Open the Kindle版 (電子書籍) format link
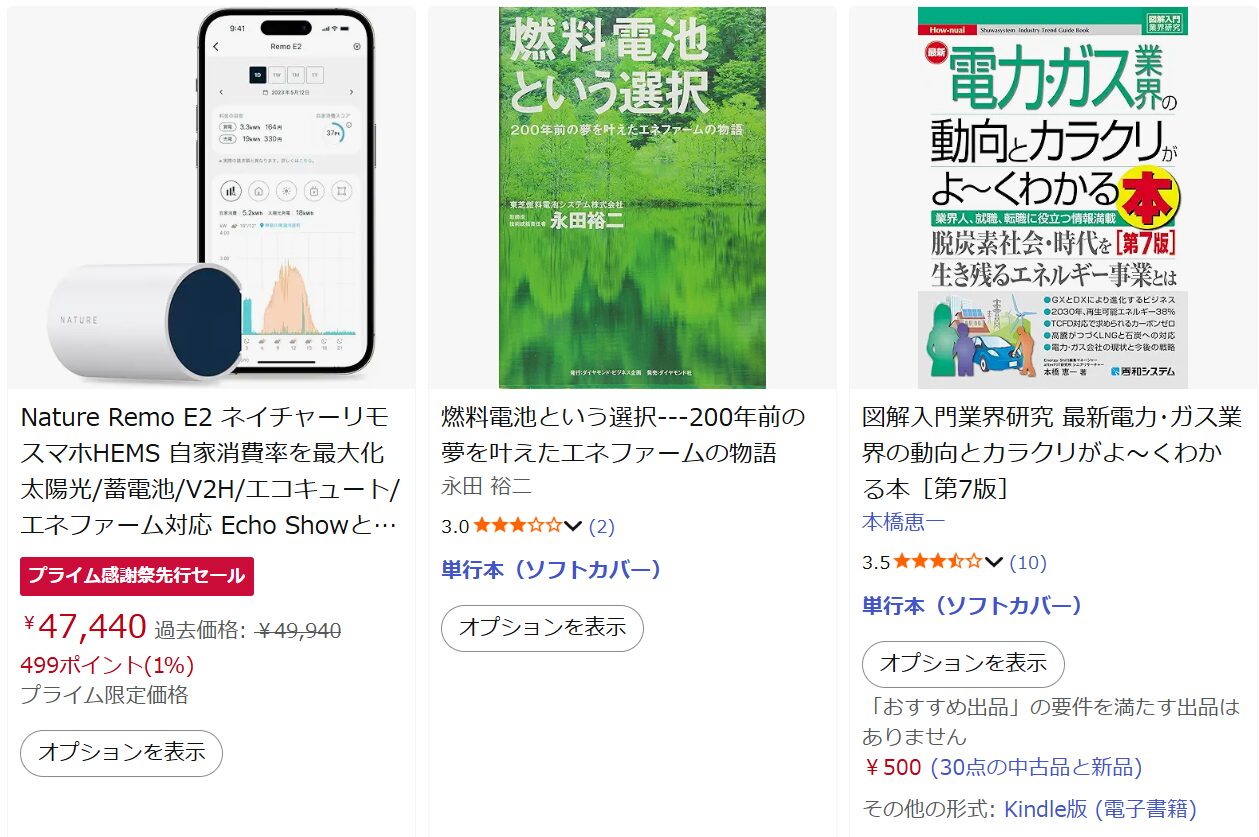 point(1100,809)
